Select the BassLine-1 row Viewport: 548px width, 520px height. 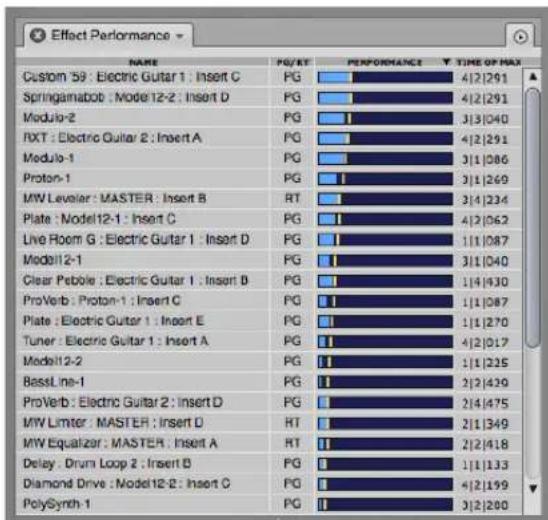click(269, 382)
